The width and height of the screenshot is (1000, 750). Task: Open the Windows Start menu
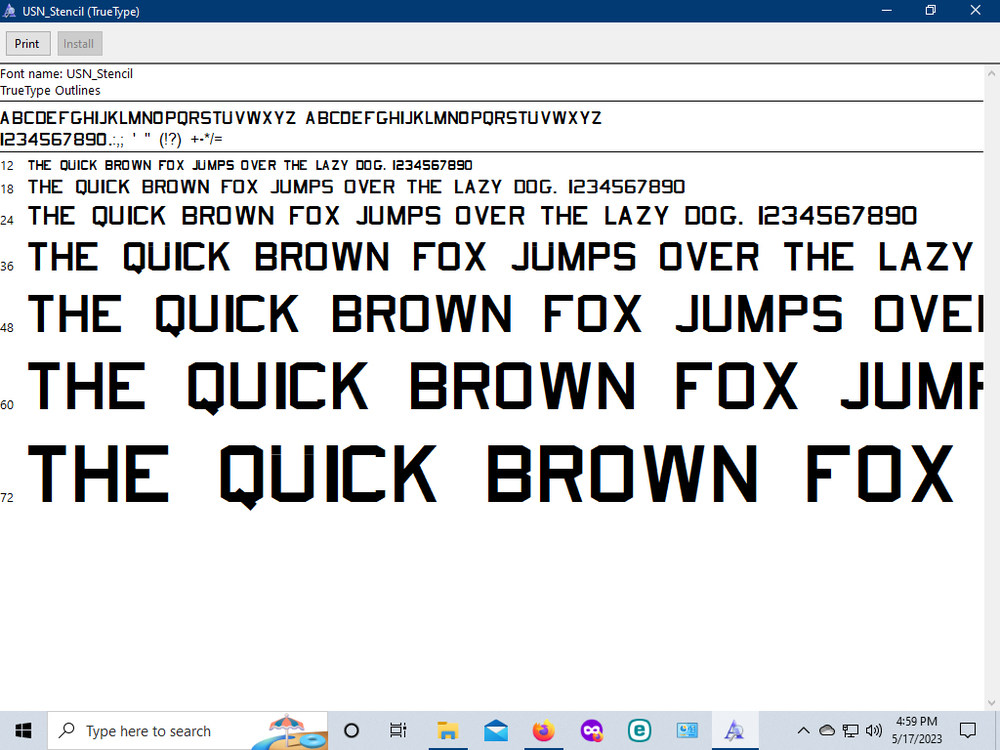24,730
